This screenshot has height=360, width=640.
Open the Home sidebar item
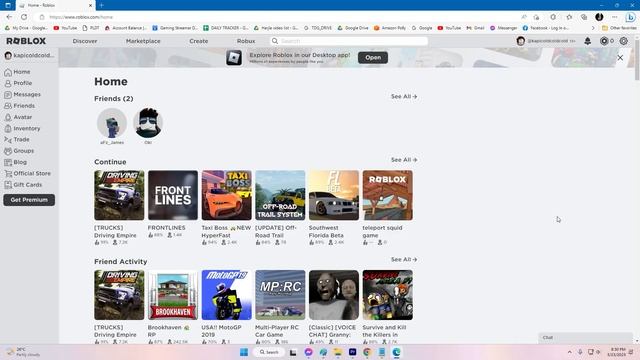(x=17, y=72)
